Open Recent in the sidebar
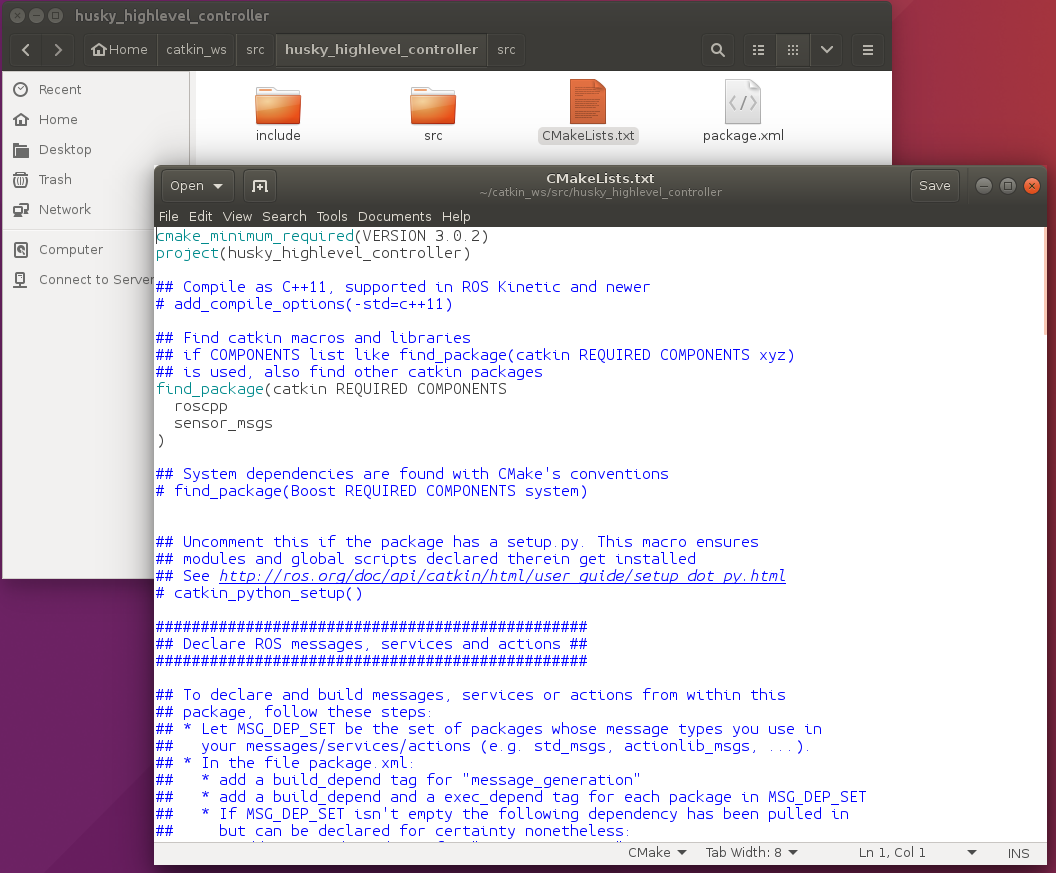The width and height of the screenshot is (1056, 873). (x=96, y=90)
